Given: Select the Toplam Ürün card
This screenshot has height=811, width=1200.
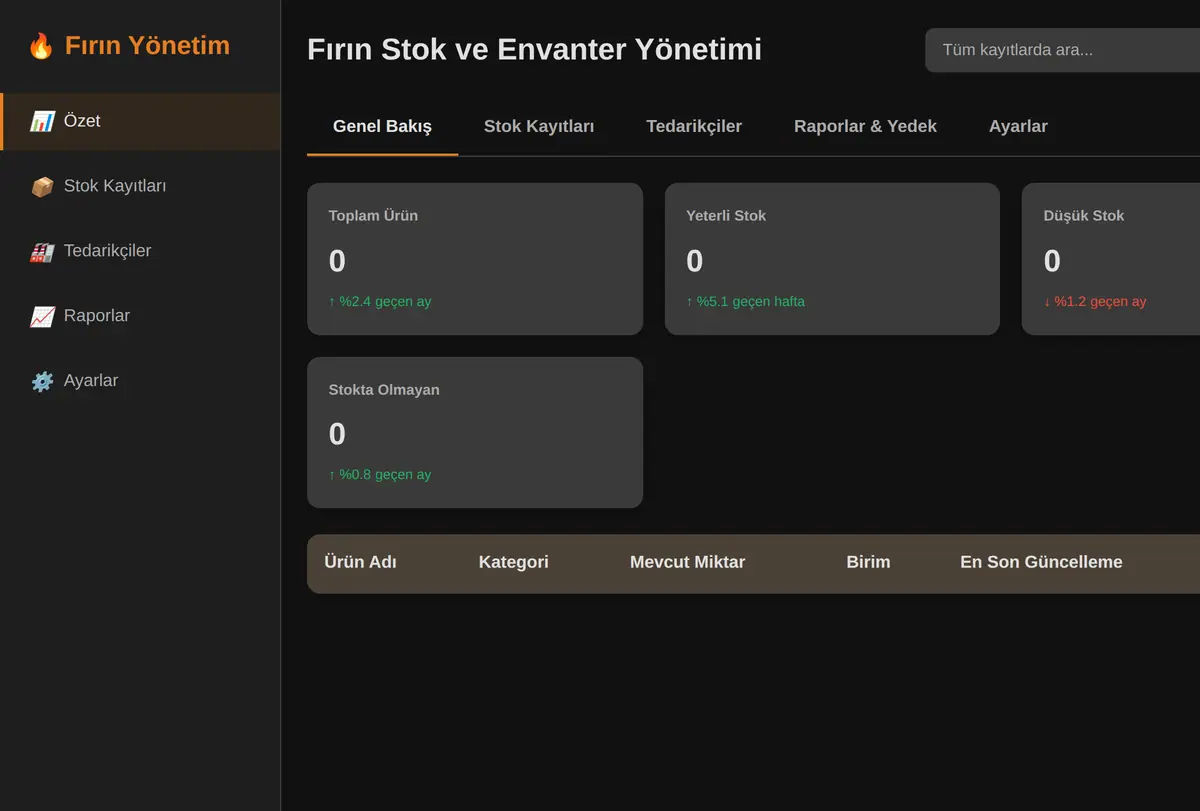Looking at the screenshot, I should pyautogui.click(x=475, y=259).
